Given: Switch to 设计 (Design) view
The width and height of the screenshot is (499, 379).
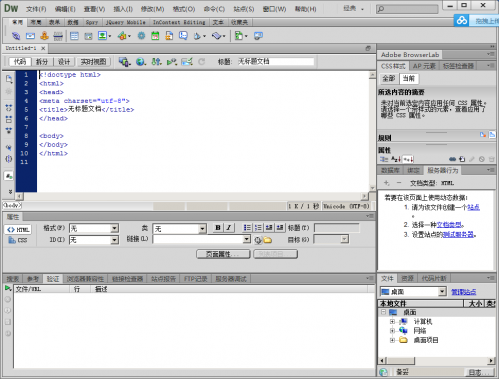Looking at the screenshot, I should click(x=64, y=62).
